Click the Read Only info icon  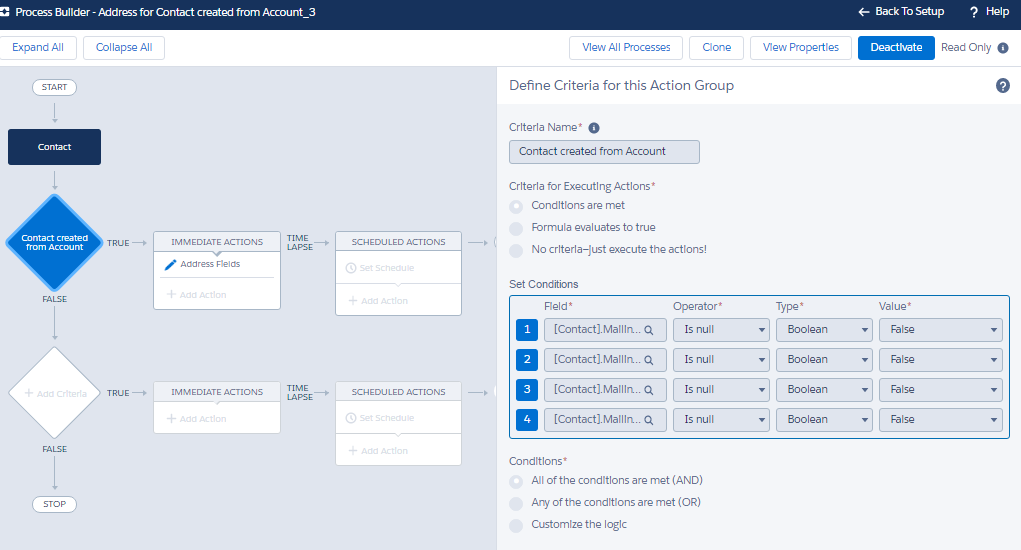click(x=1003, y=48)
